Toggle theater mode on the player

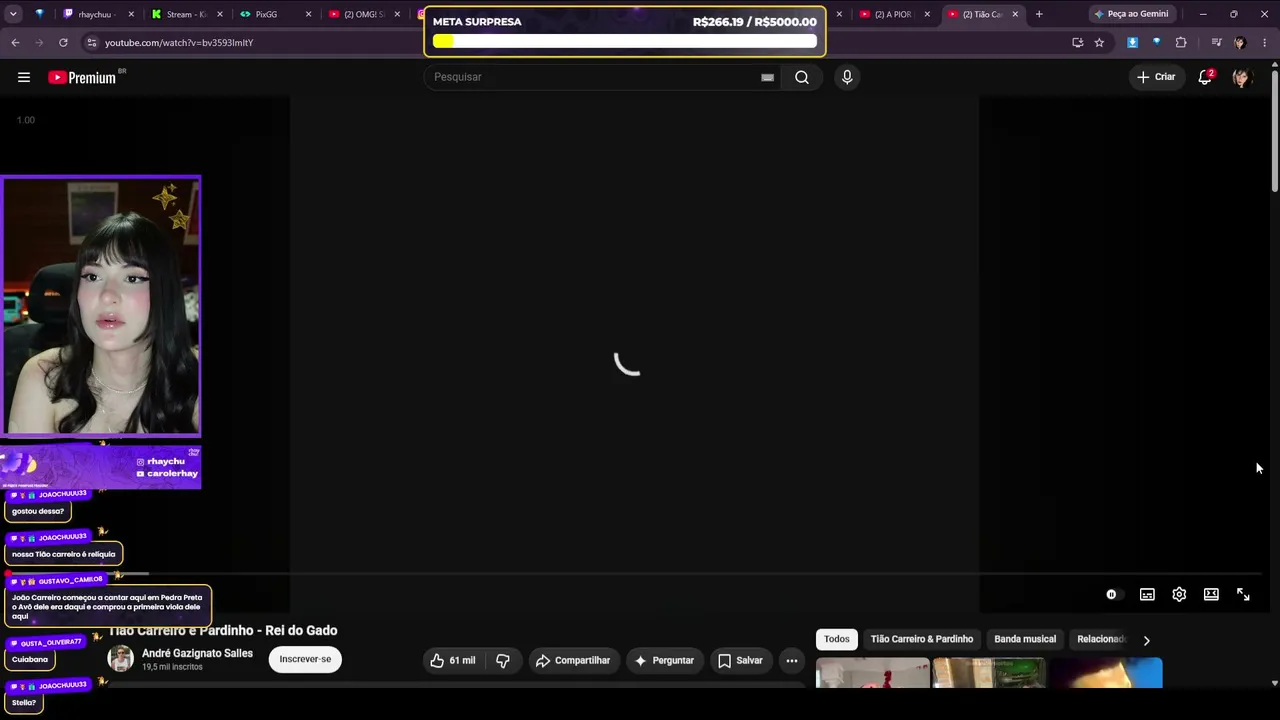pos(1211,594)
